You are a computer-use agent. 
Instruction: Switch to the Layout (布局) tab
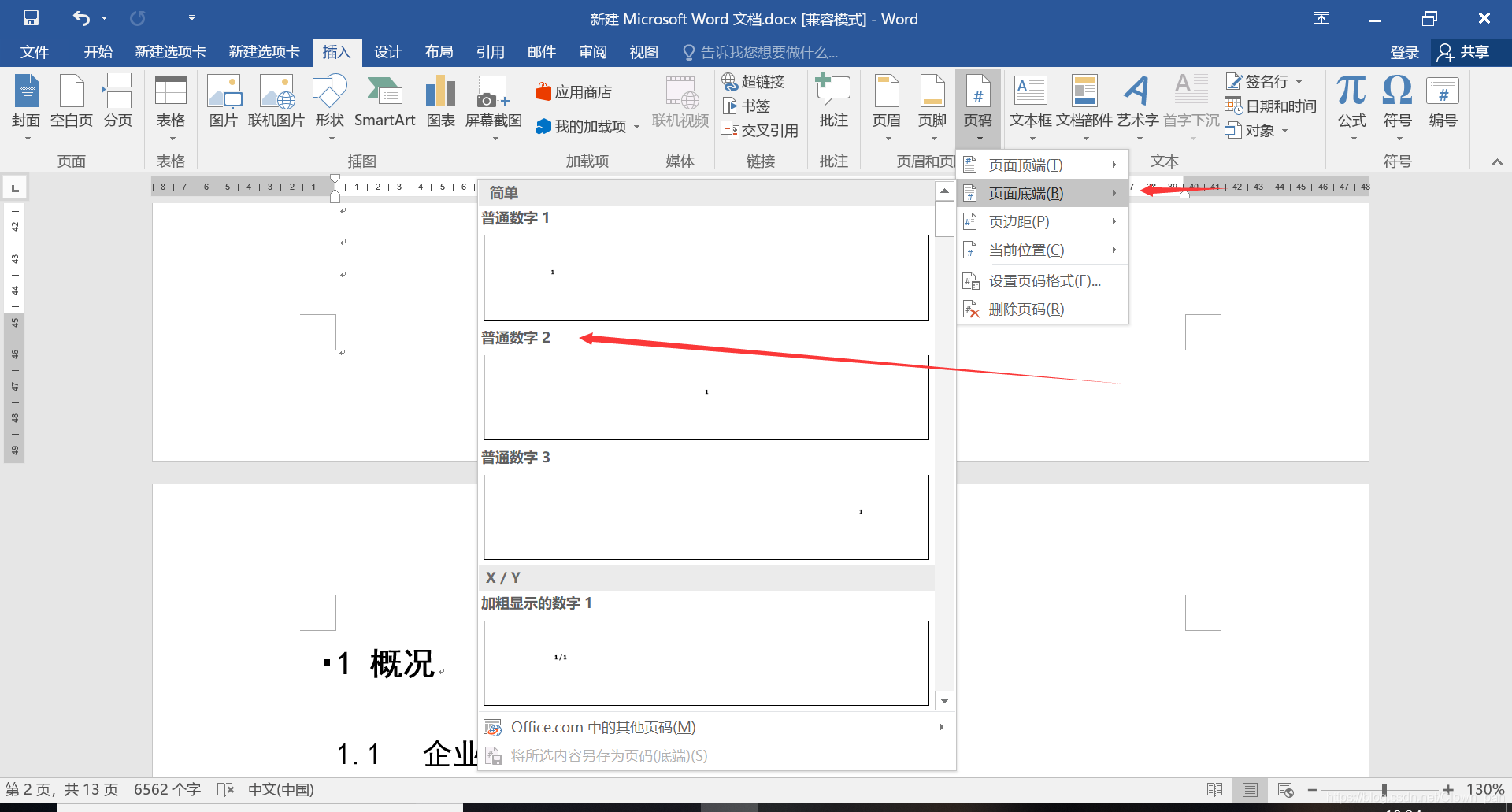tap(439, 52)
